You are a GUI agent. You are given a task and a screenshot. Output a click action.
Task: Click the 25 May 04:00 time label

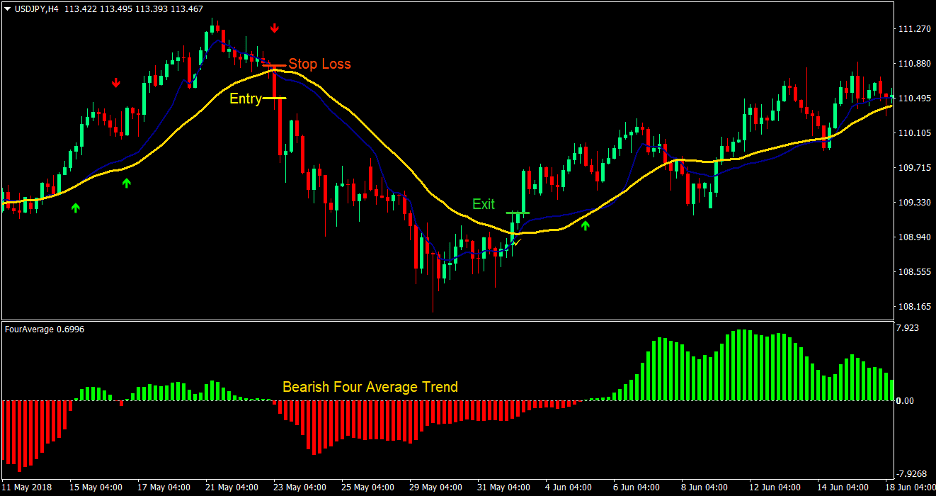(x=368, y=487)
